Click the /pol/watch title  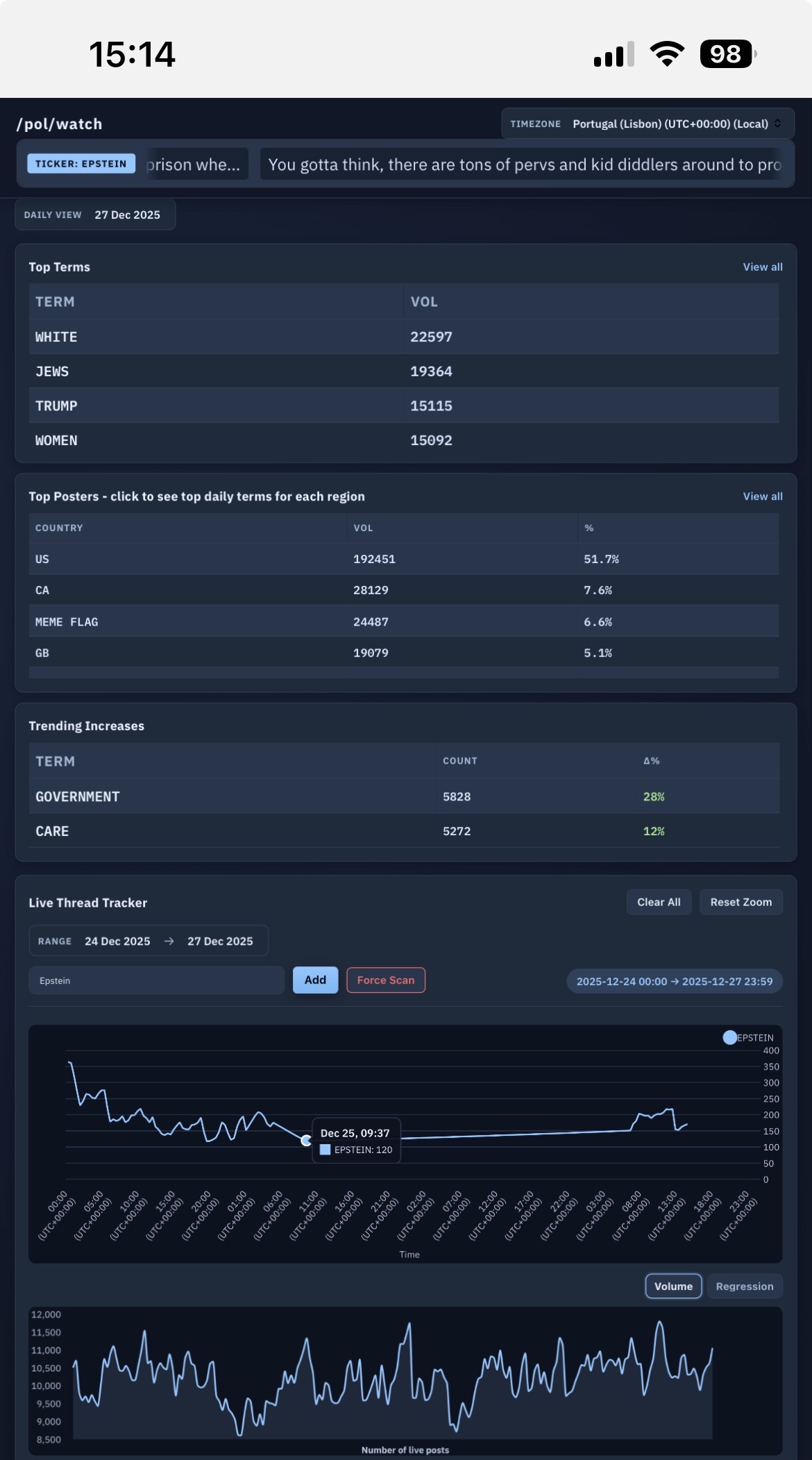pos(60,124)
